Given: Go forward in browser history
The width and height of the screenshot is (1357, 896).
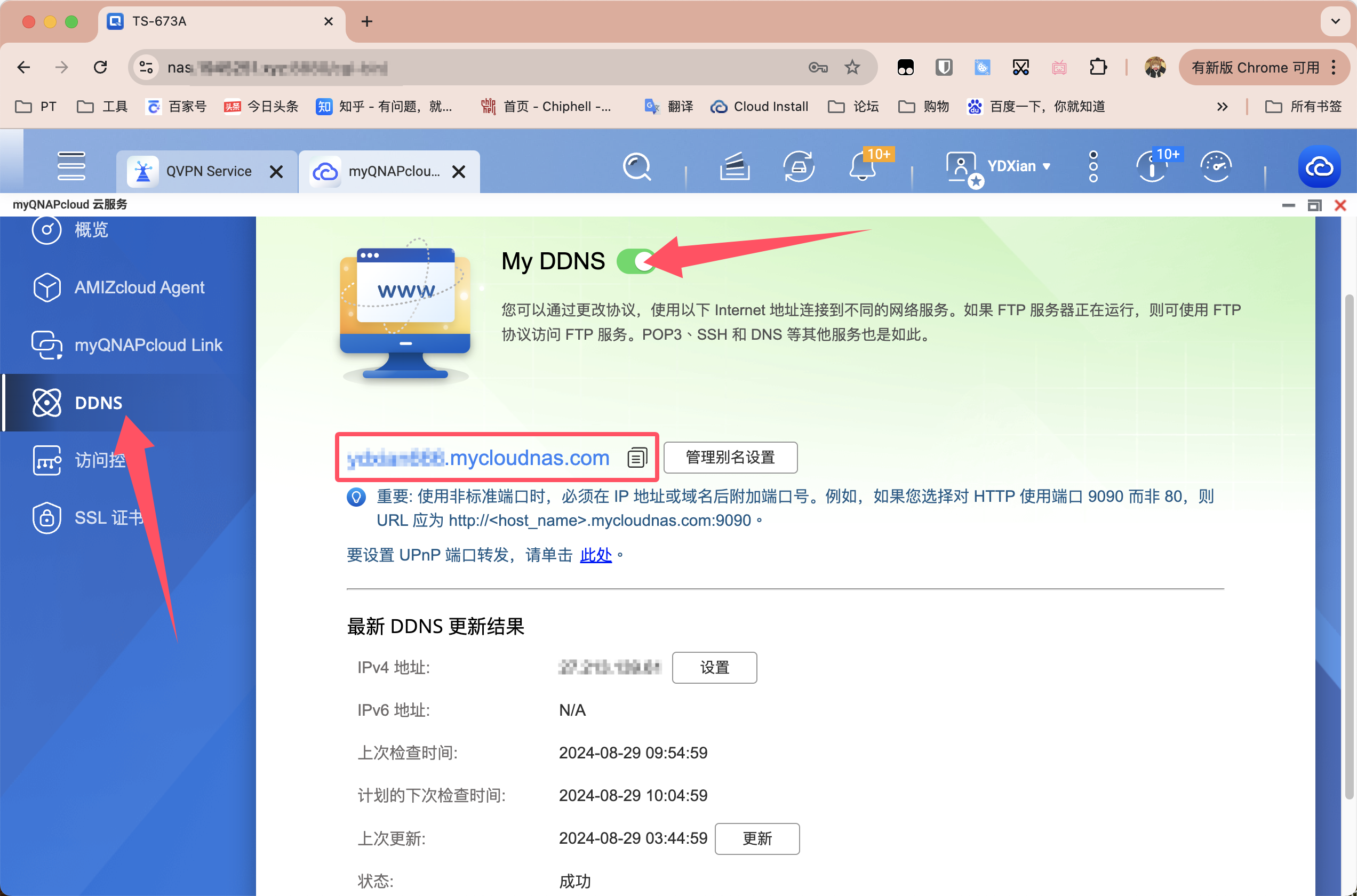Looking at the screenshot, I should [x=62, y=67].
